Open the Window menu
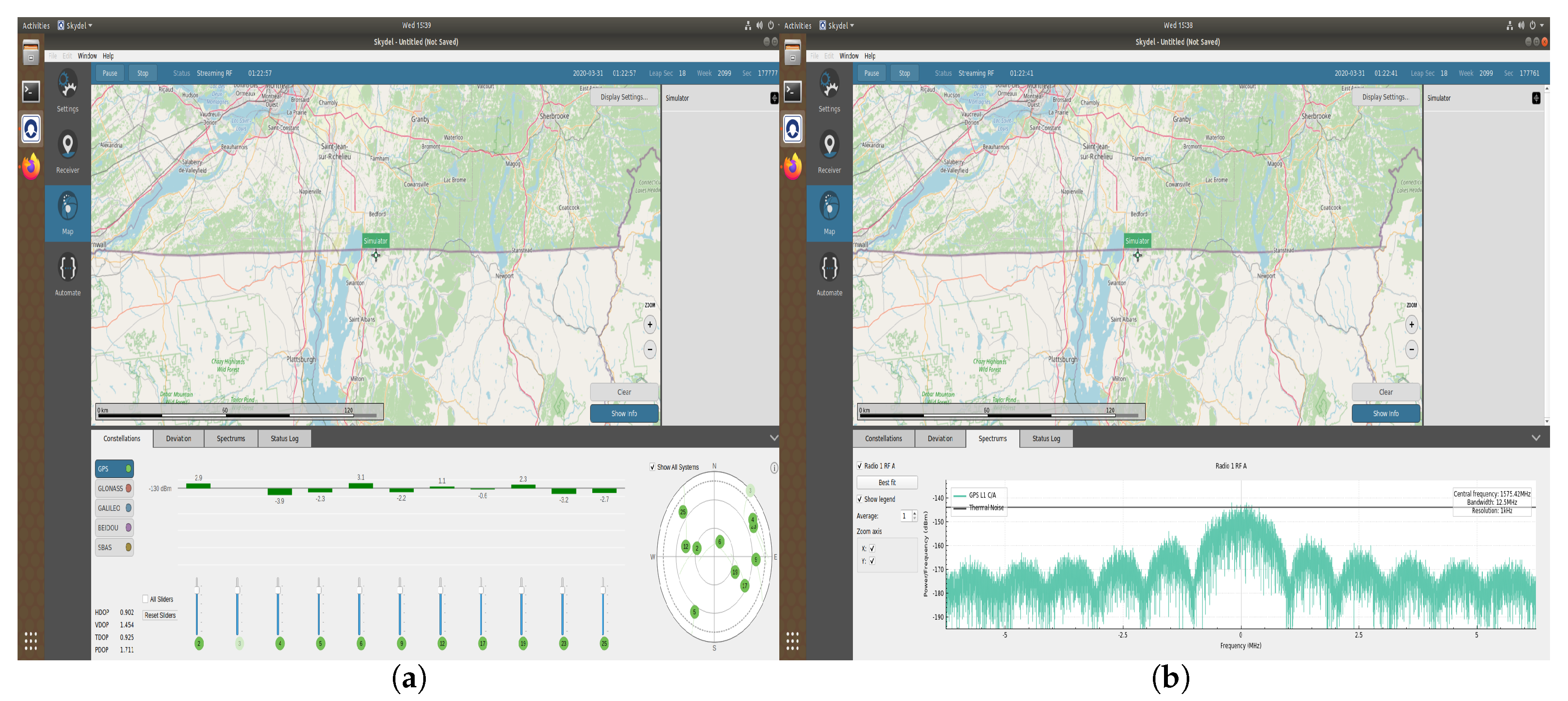This screenshot has height=701, width=1568. coord(87,56)
